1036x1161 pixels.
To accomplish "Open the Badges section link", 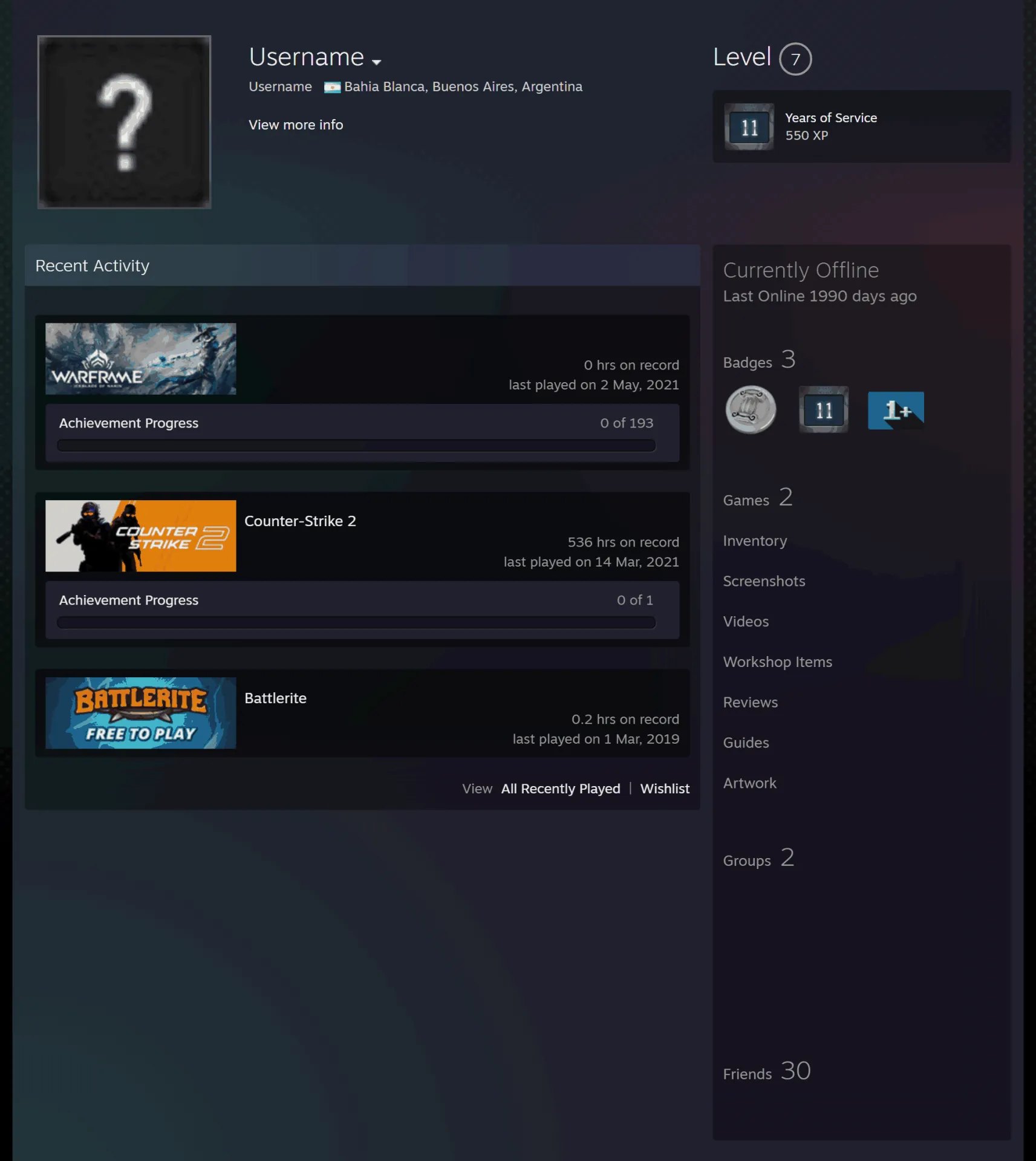I will (759, 360).
